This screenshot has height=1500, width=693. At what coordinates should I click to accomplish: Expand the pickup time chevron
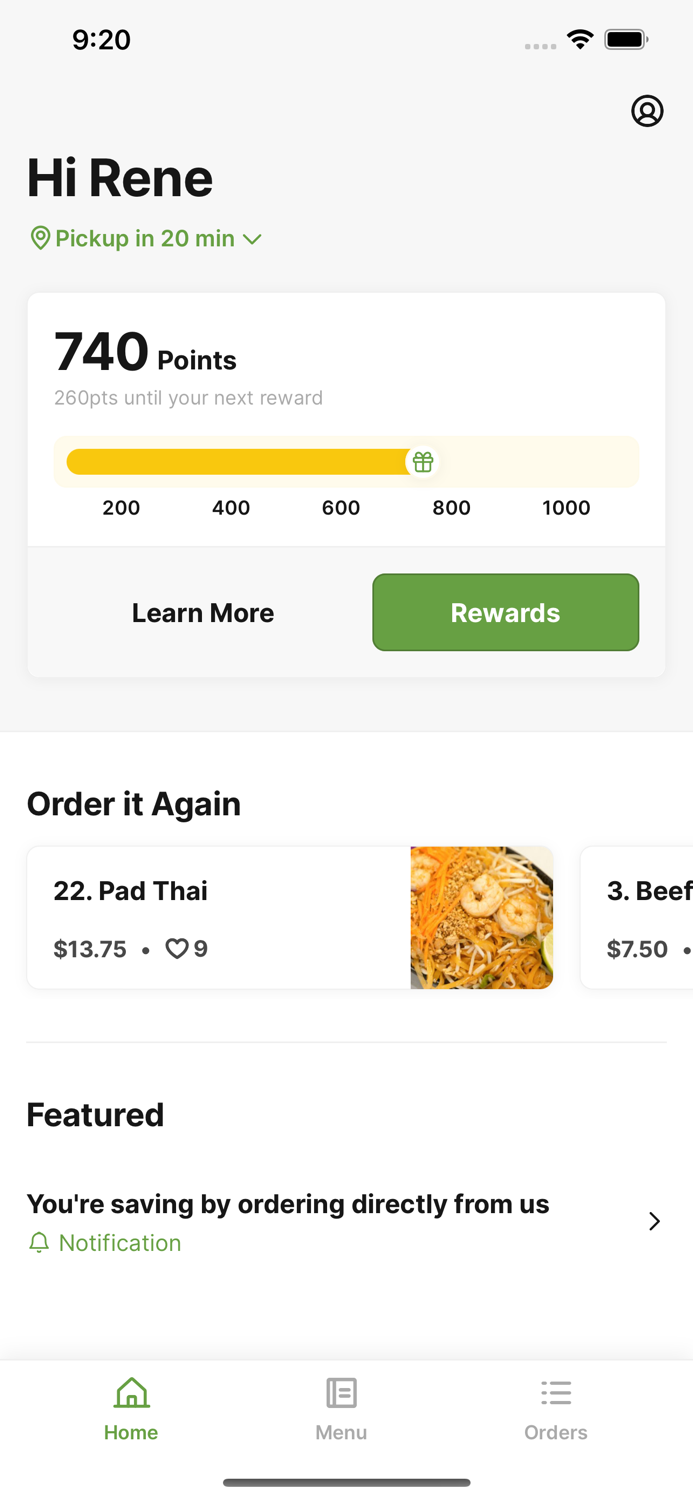click(252, 239)
